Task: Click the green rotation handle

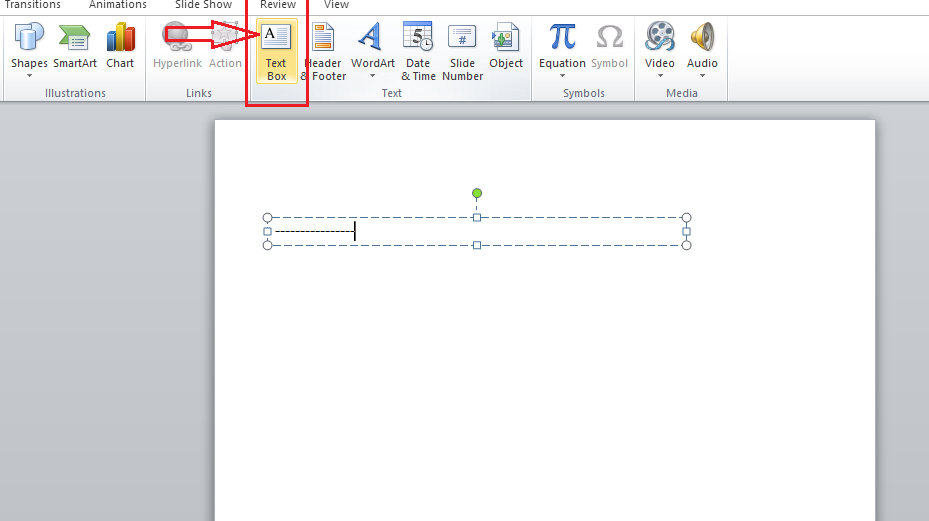Action: click(477, 193)
